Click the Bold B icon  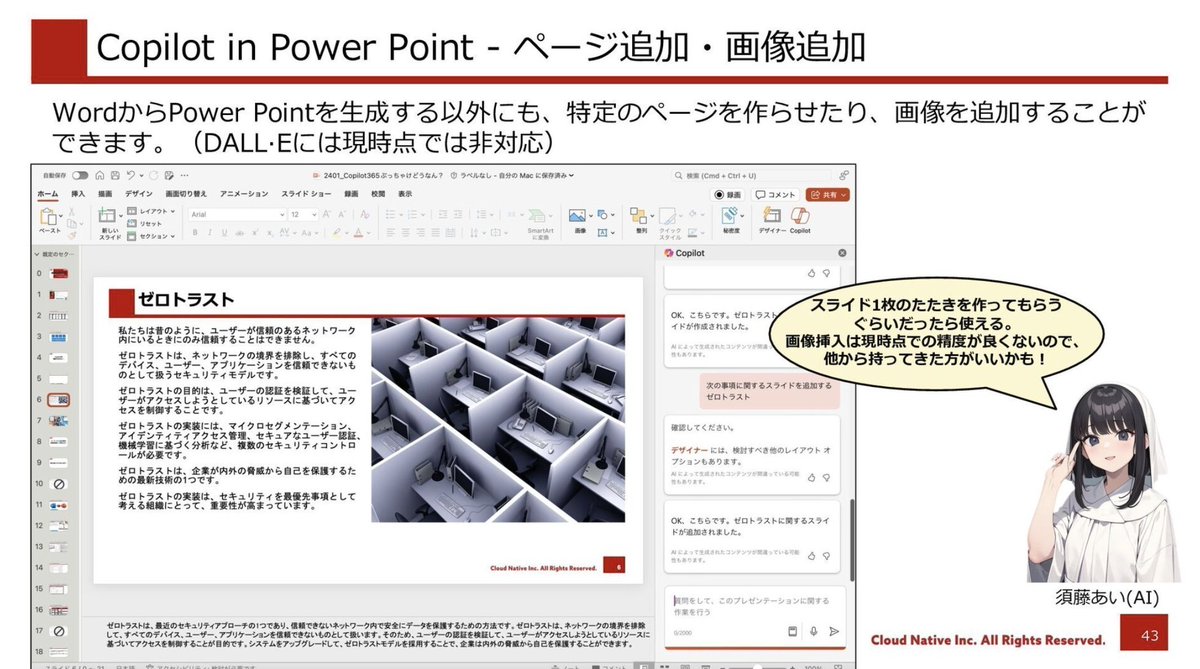pos(195,232)
